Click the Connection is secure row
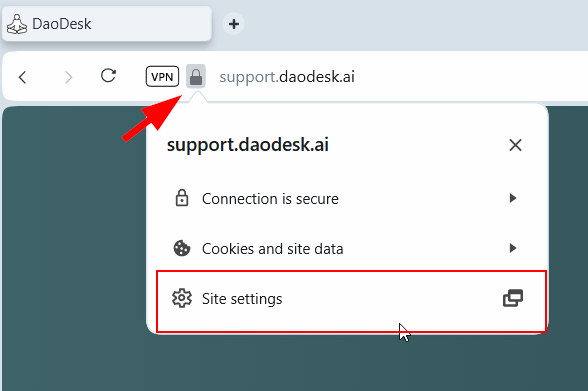This screenshot has height=391, width=588. (x=347, y=198)
